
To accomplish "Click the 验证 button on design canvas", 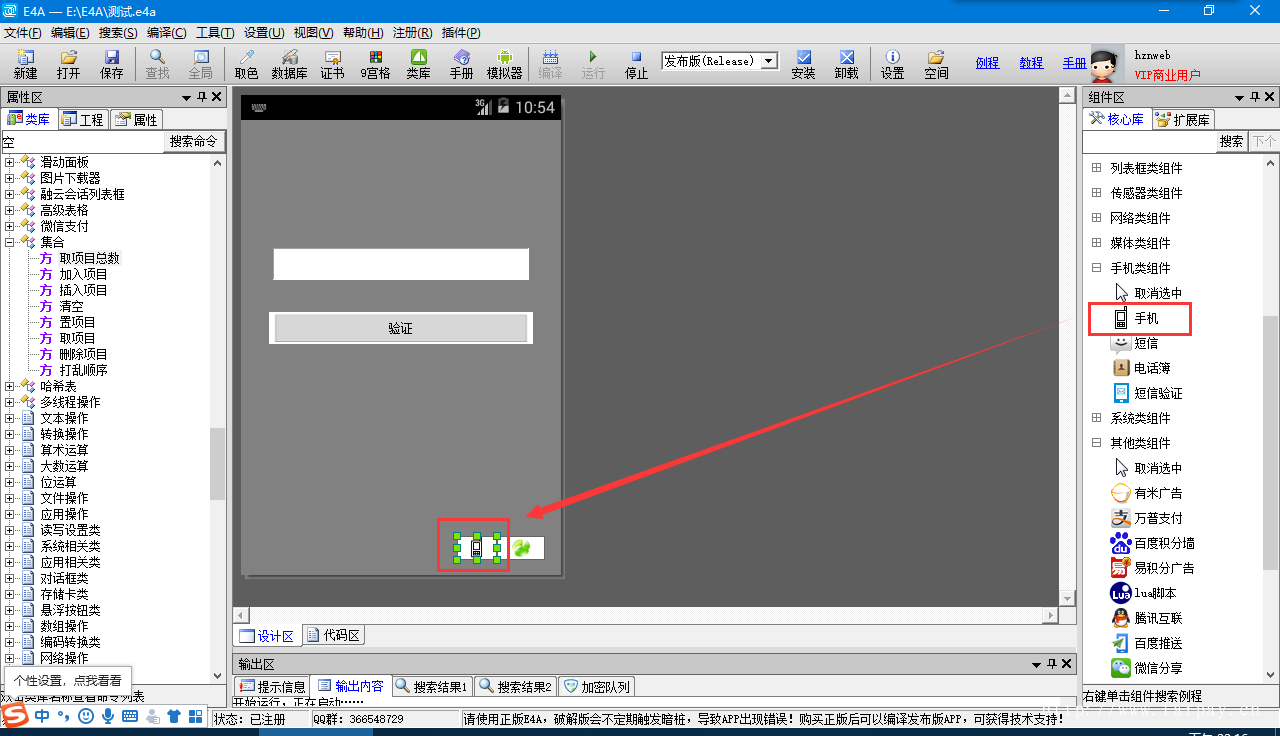I will pyautogui.click(x=400, y=328).
